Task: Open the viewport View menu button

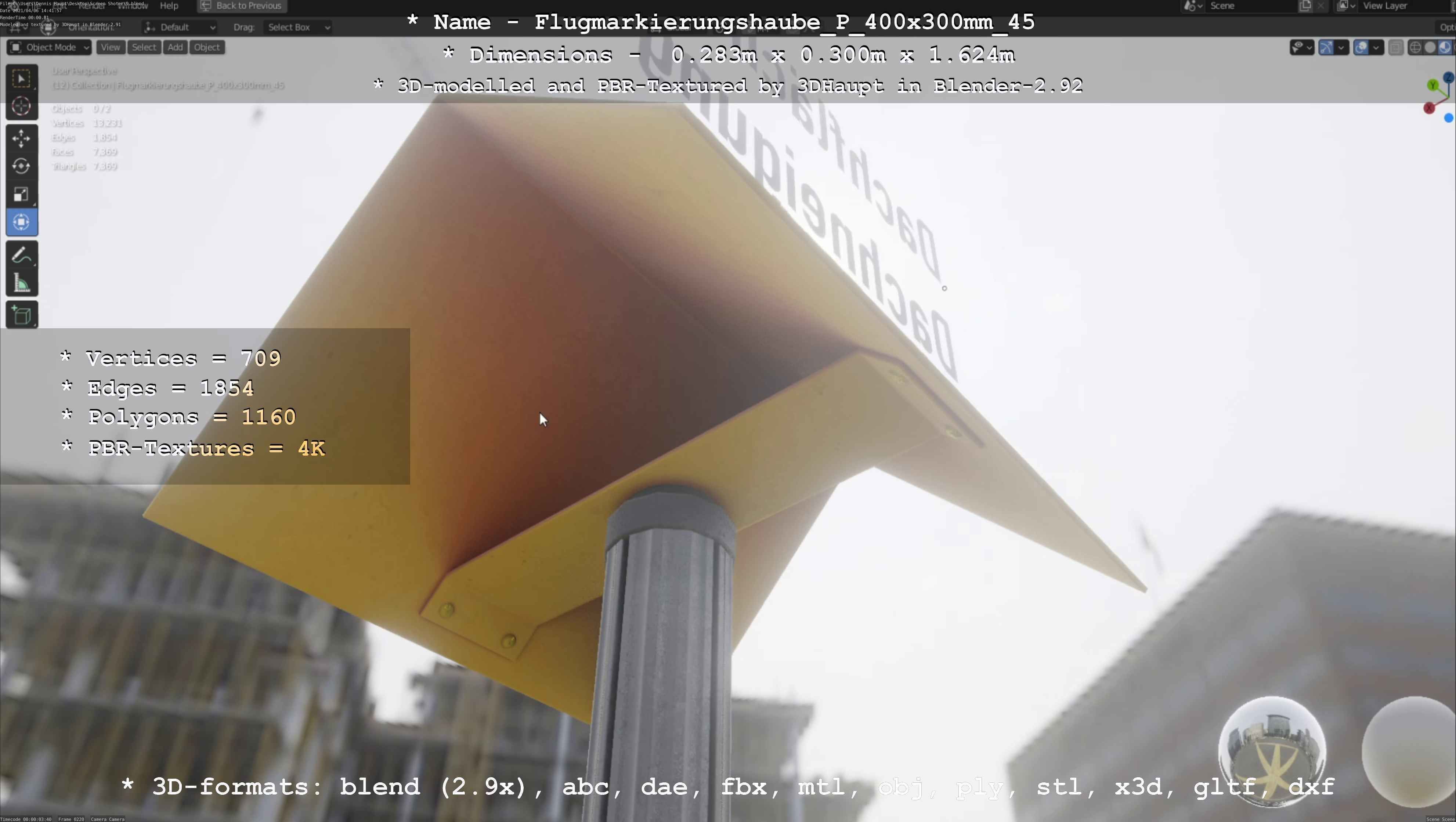Action: (110, 47)
